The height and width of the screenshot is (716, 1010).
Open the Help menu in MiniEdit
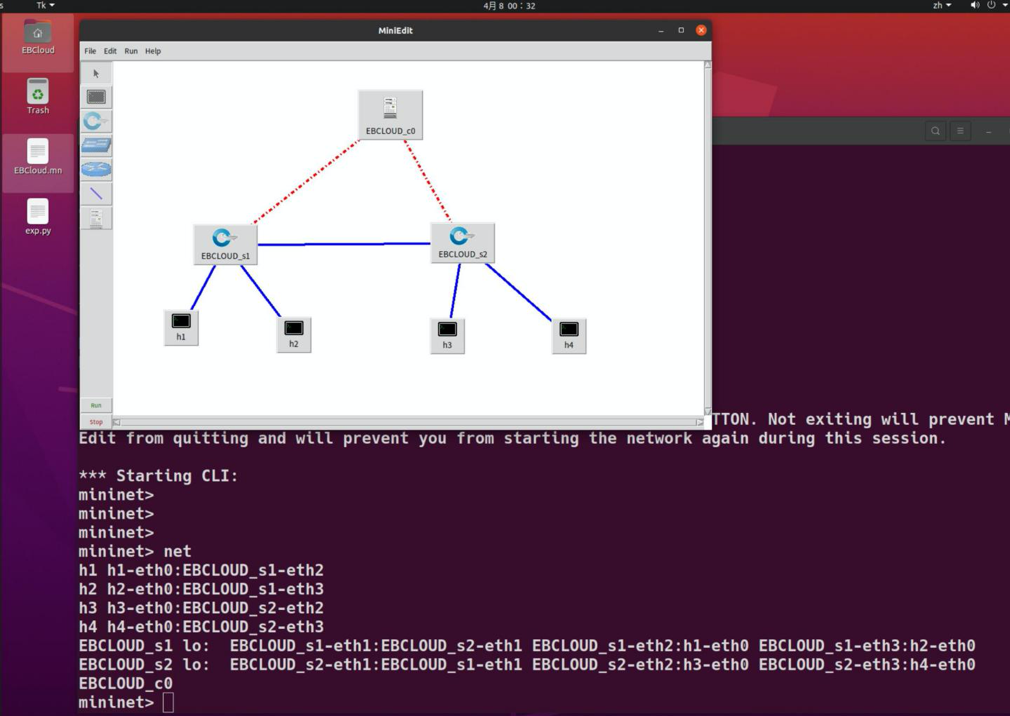(x=153, y=51)
